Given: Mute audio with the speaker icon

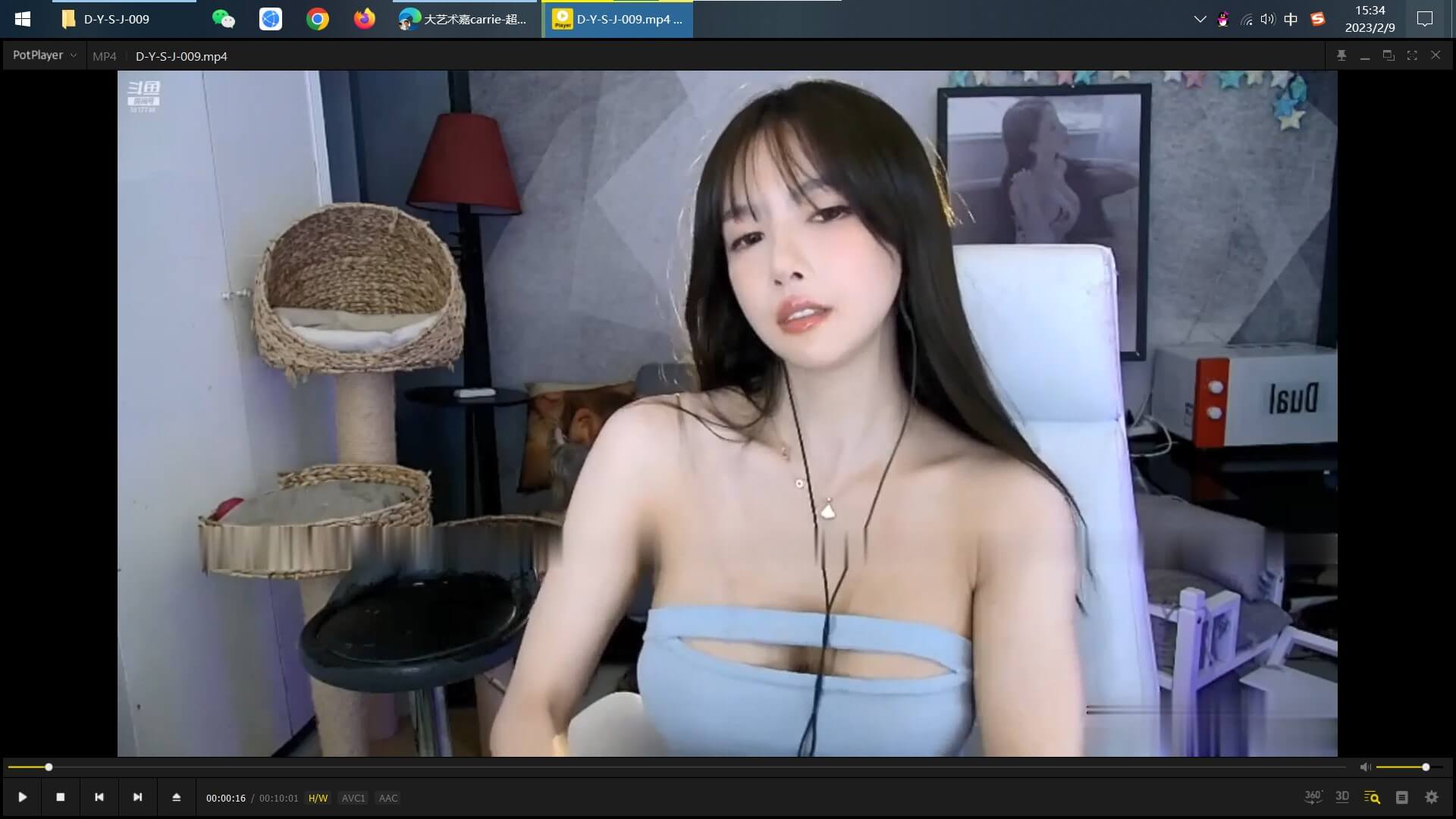Looking at the screenshot, I should point(1365,767).
